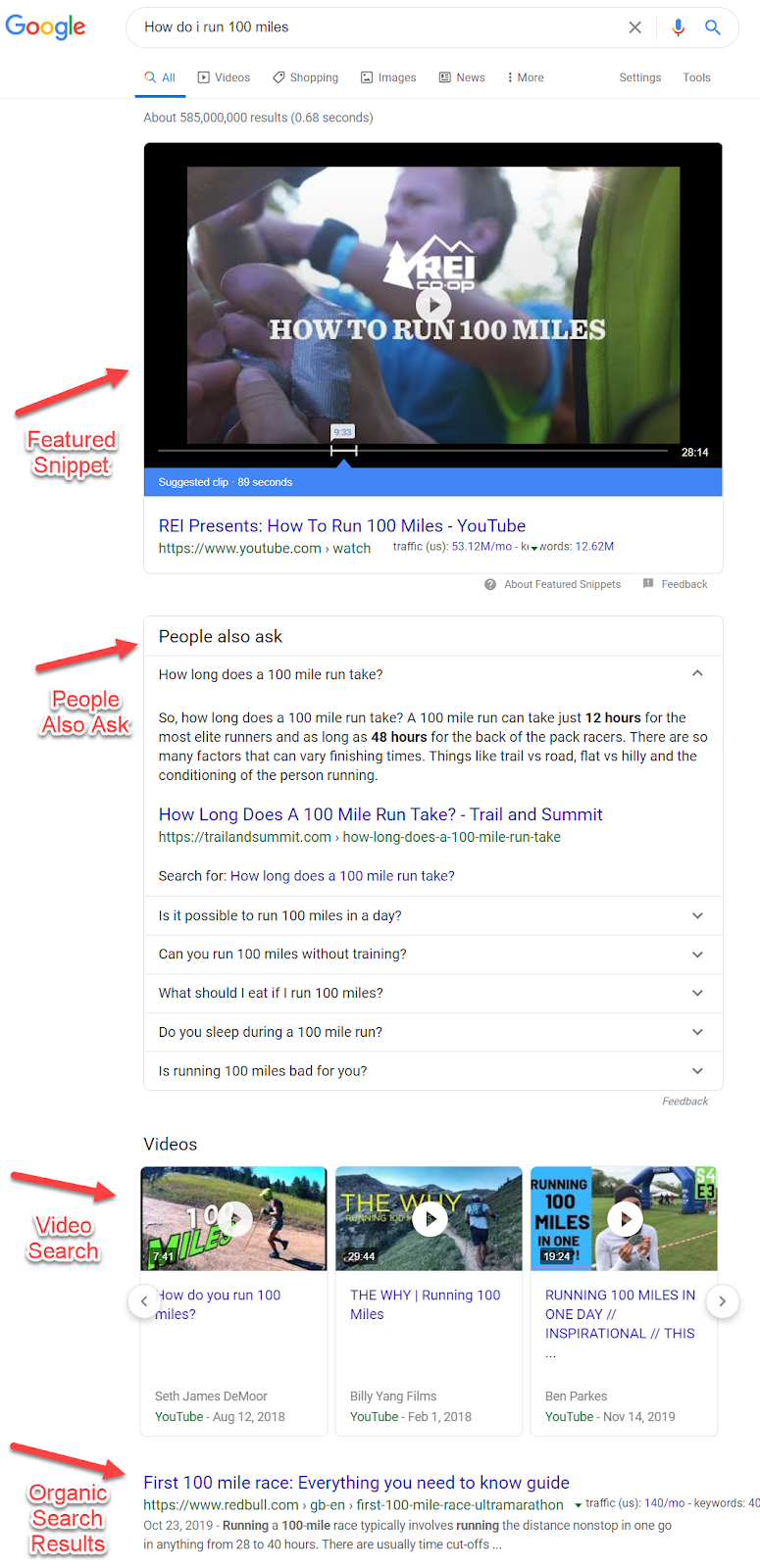Click the 12.62M keywords value

point(594,547)
